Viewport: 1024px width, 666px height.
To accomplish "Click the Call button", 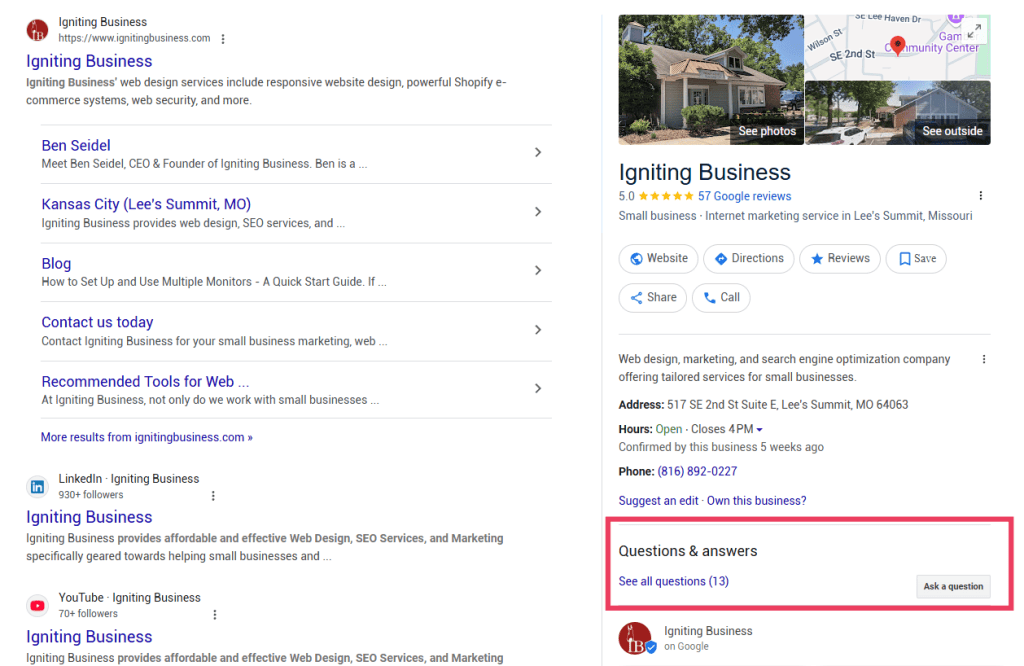I will click(721, 298).
